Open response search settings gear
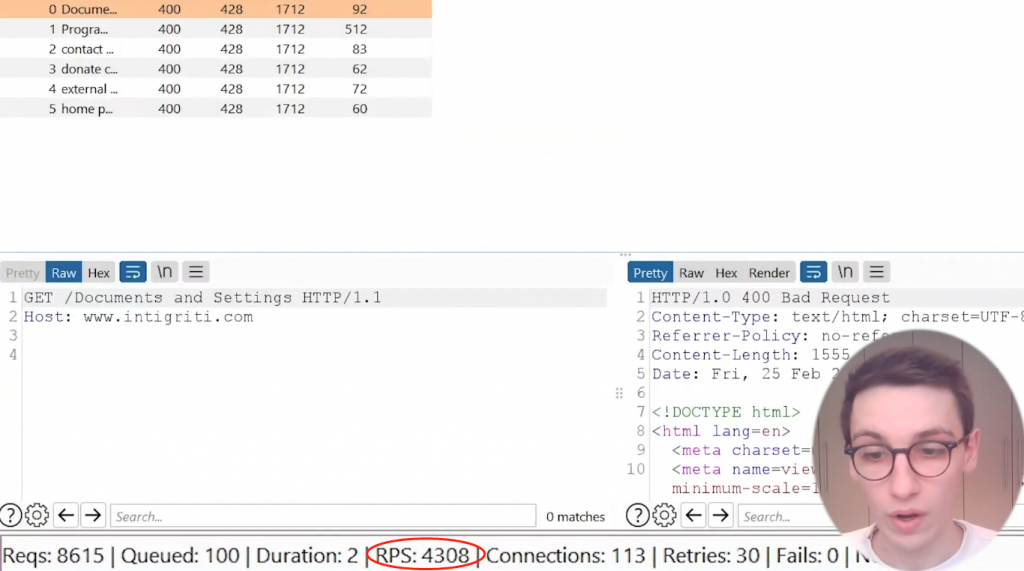1024x571 pixels. [x=664, y=515]
